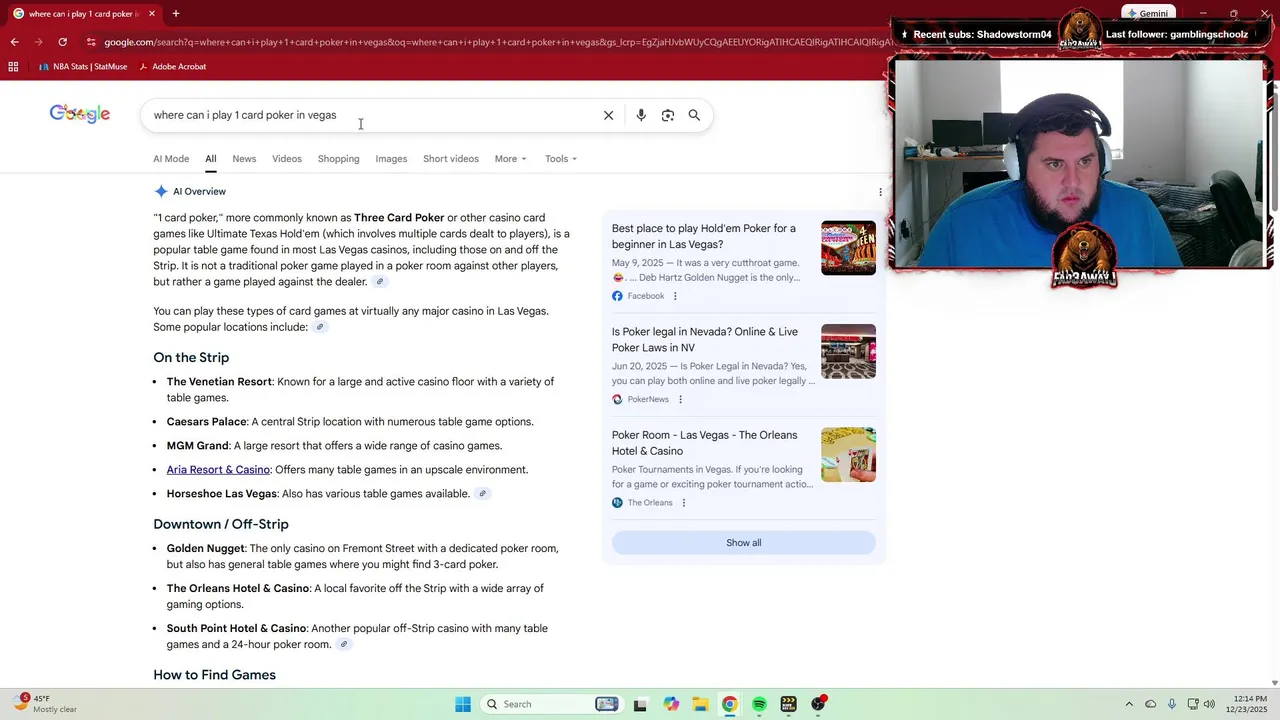Show hidden system tray icons
Image resolution: width=1280 pixels, height=720 pixels.
pyautogui.click(x=1129, y=704)
